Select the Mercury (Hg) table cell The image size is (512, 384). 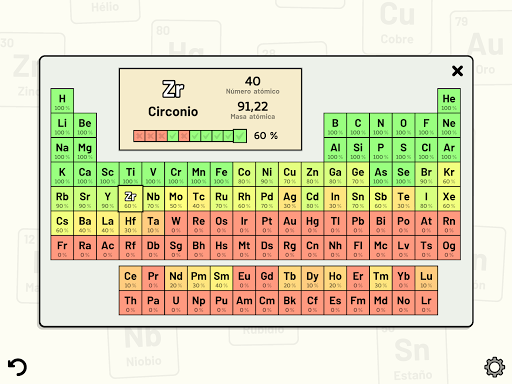(x=312, y=223)
